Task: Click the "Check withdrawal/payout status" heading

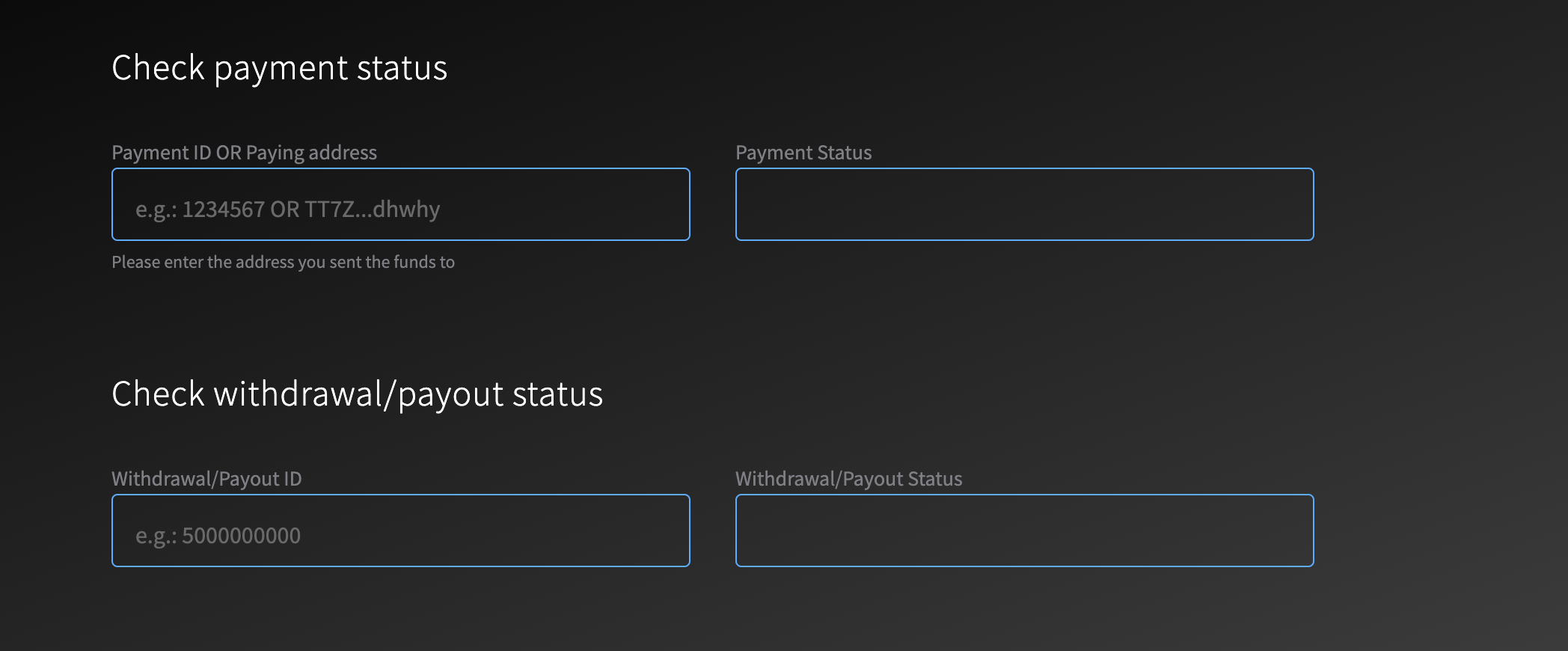Action: point(357,394)
